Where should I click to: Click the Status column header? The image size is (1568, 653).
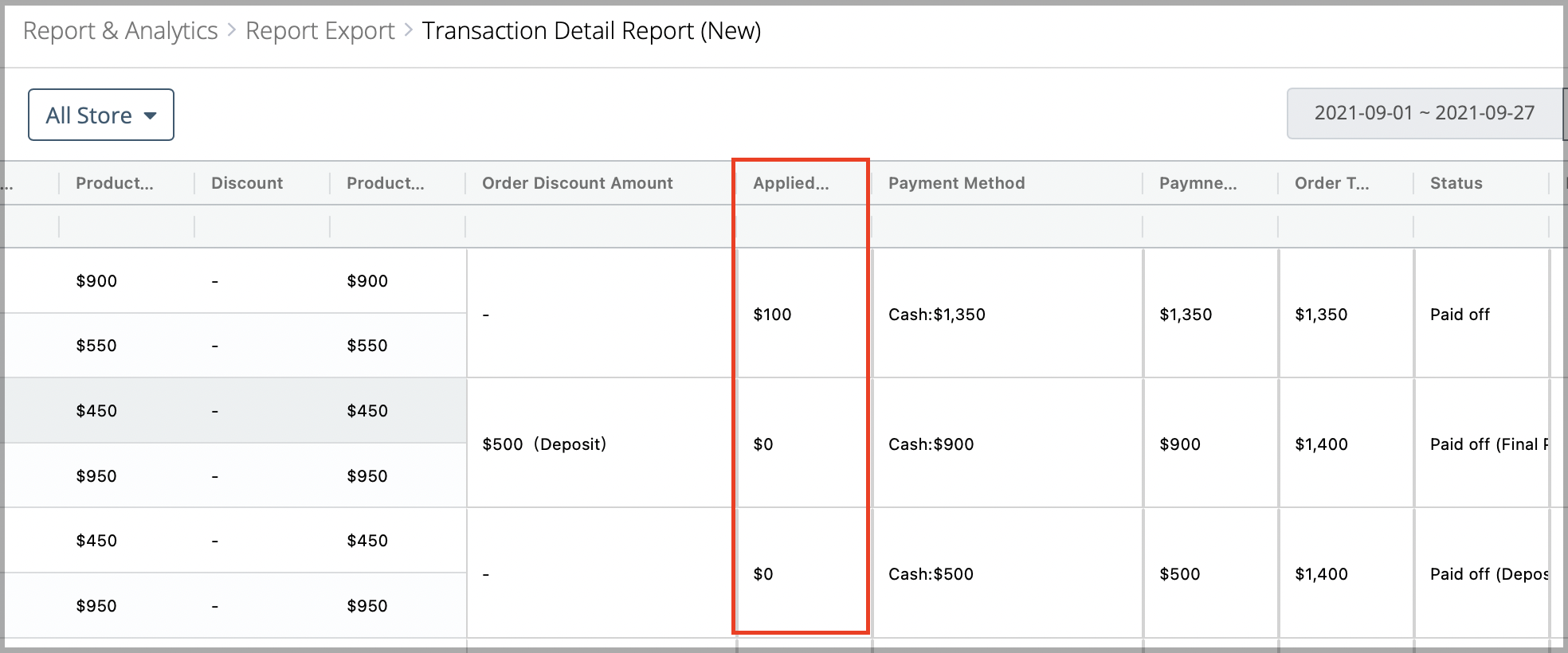pos(1456,183)
